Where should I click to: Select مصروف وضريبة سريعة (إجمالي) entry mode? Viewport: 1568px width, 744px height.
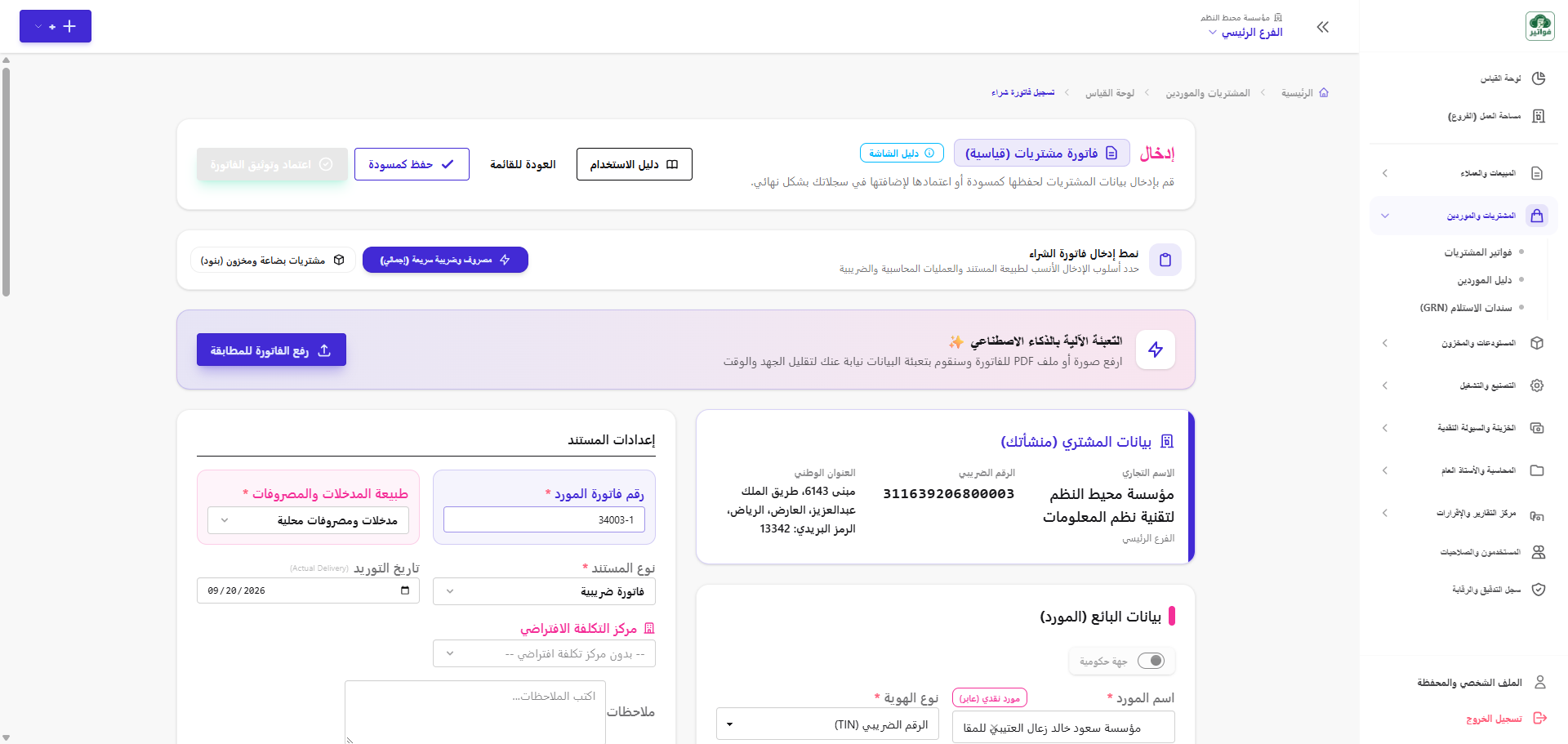tap(445, 260)
